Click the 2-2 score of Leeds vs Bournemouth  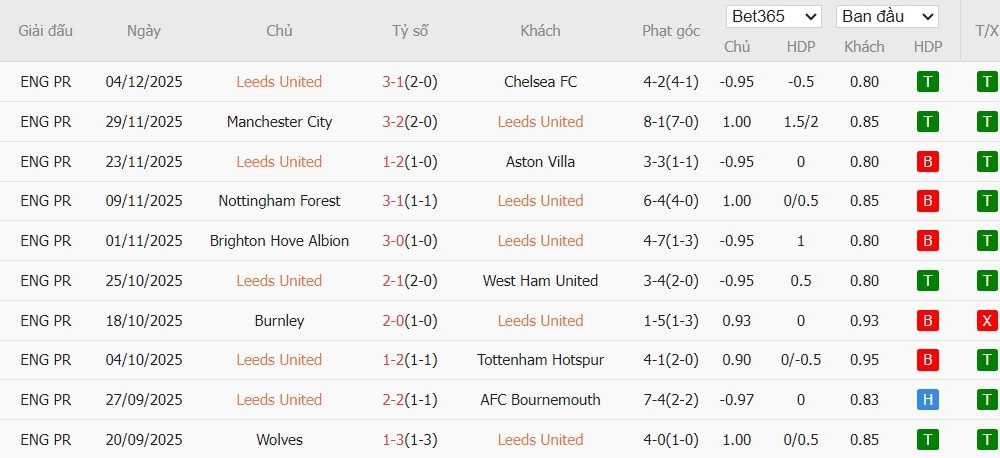point(392,400)
